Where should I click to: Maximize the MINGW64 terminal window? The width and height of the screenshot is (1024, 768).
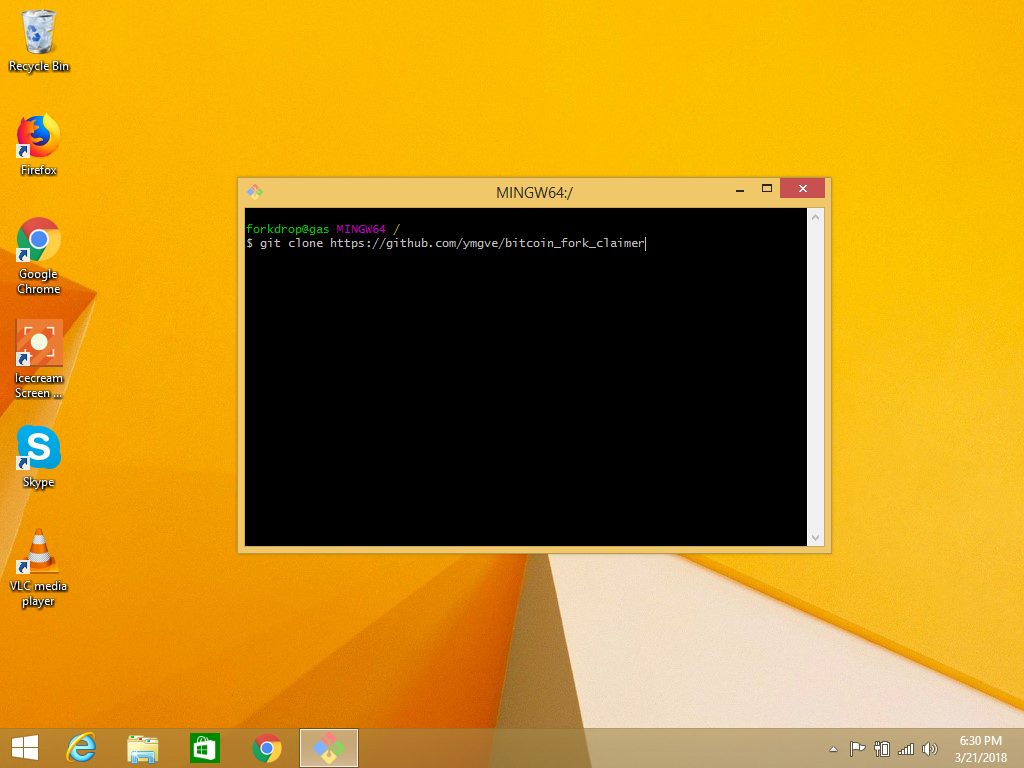[767, 188]
